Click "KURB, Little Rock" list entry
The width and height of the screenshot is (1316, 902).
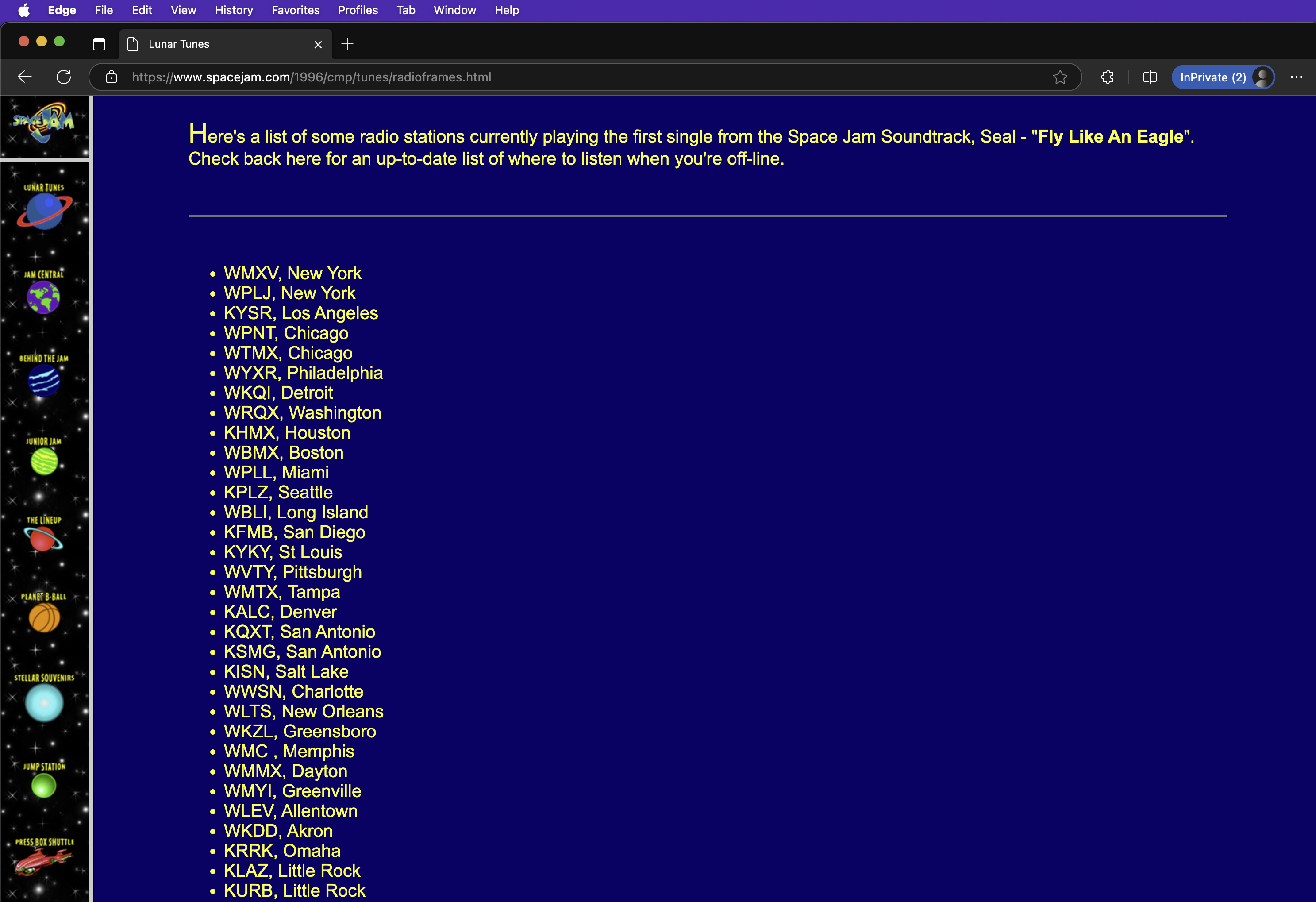[x=294, y=890]
